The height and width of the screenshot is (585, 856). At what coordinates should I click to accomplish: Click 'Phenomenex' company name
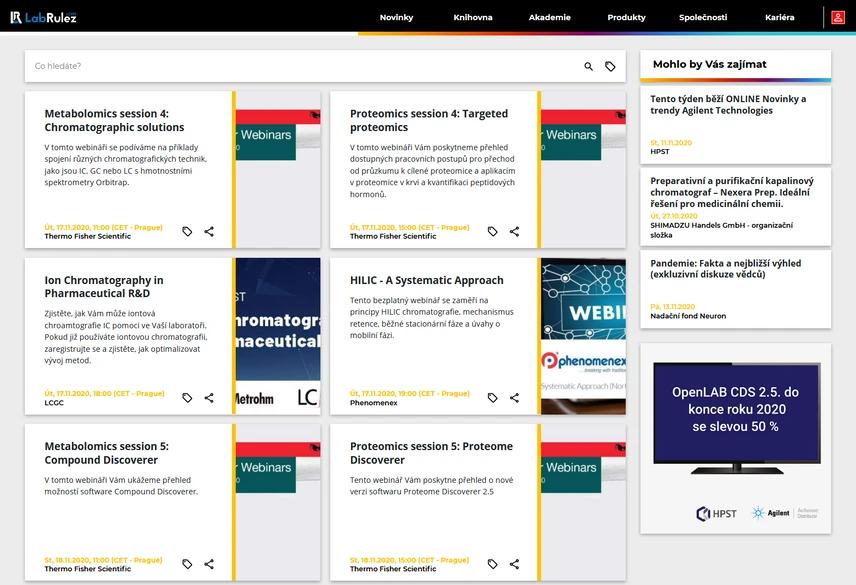point(373,403)
